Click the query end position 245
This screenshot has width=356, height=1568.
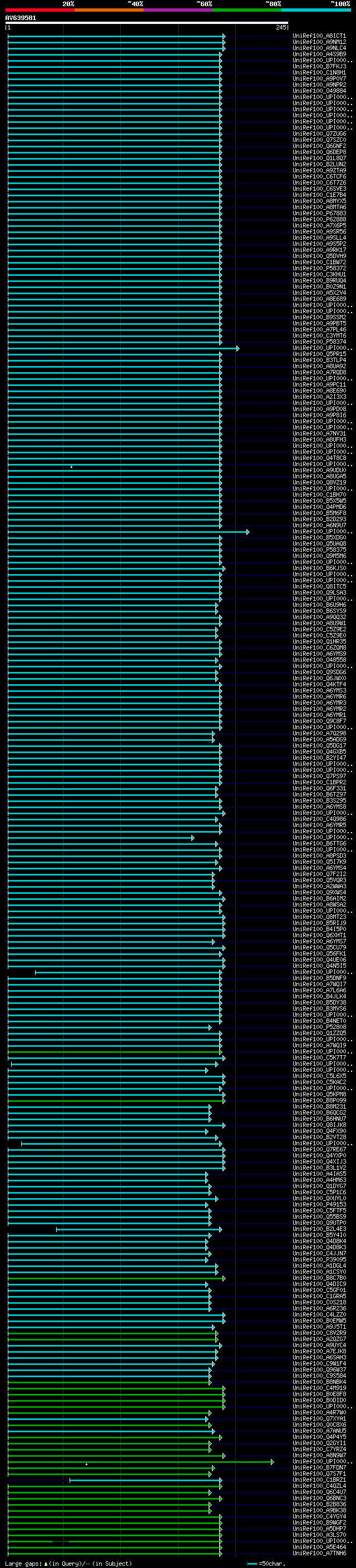click(281, 28)
